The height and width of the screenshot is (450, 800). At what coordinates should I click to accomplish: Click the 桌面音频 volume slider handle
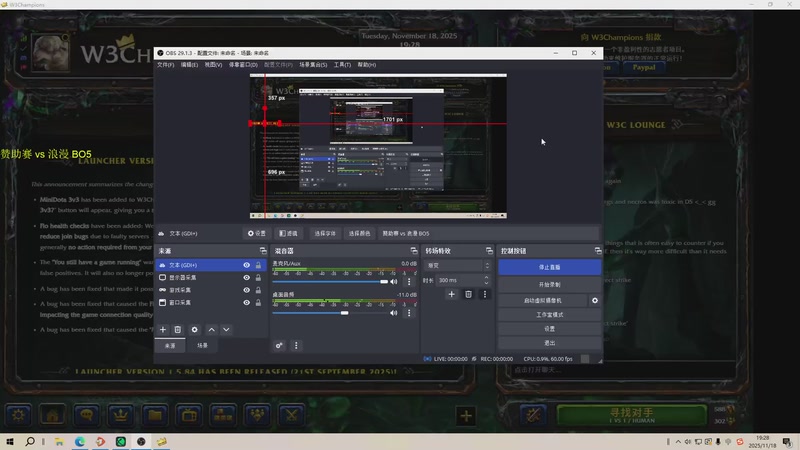(x=345, y=313)
